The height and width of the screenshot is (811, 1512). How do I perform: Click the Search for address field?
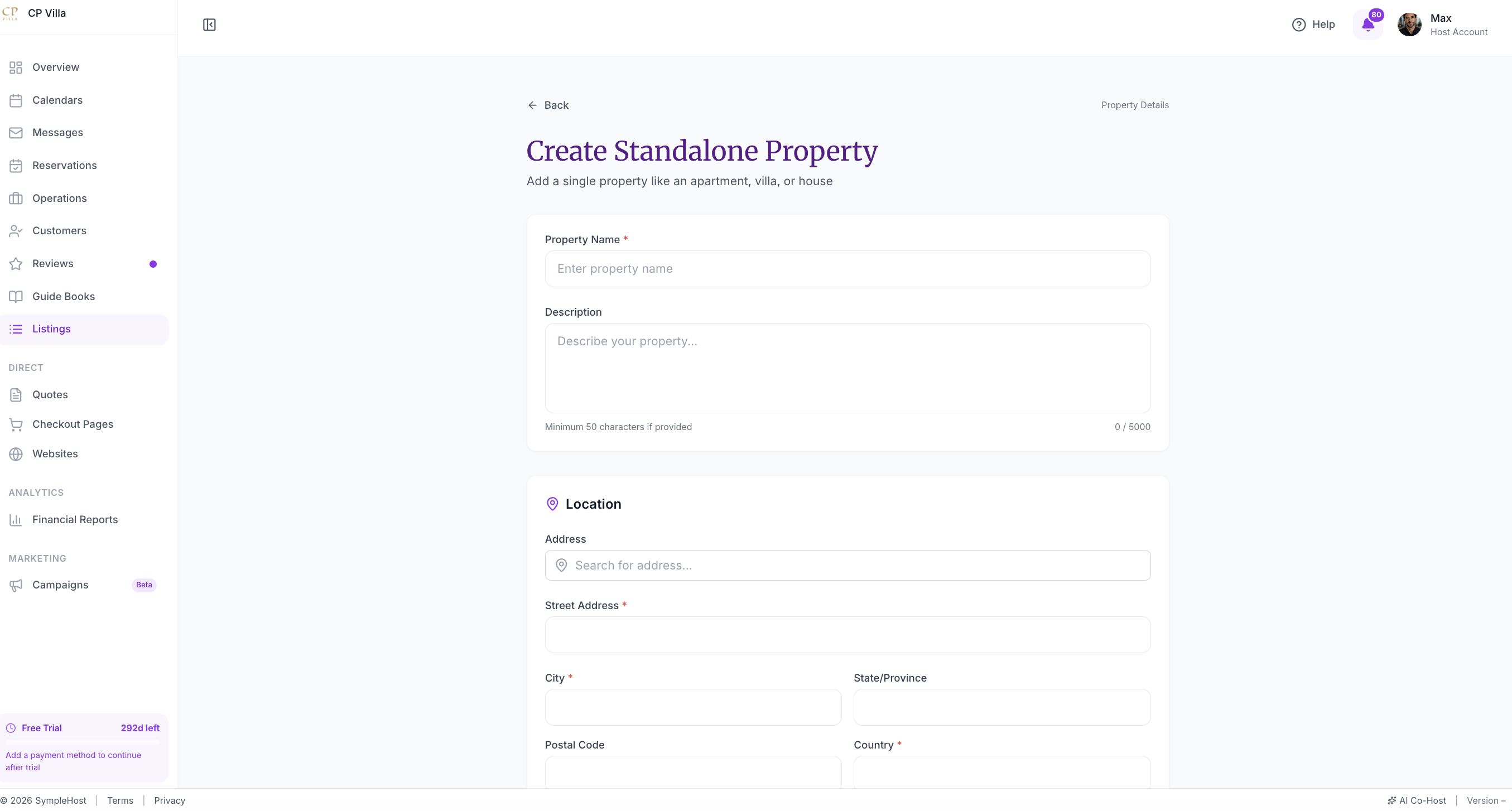coord(848,565)
